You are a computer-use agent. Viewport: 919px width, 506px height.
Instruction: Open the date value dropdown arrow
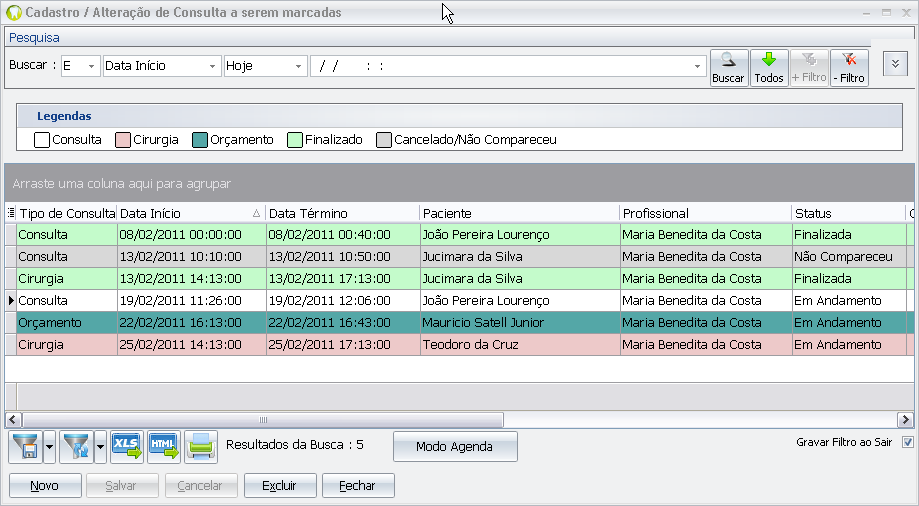pyautogui.click(x=697, y=66)
